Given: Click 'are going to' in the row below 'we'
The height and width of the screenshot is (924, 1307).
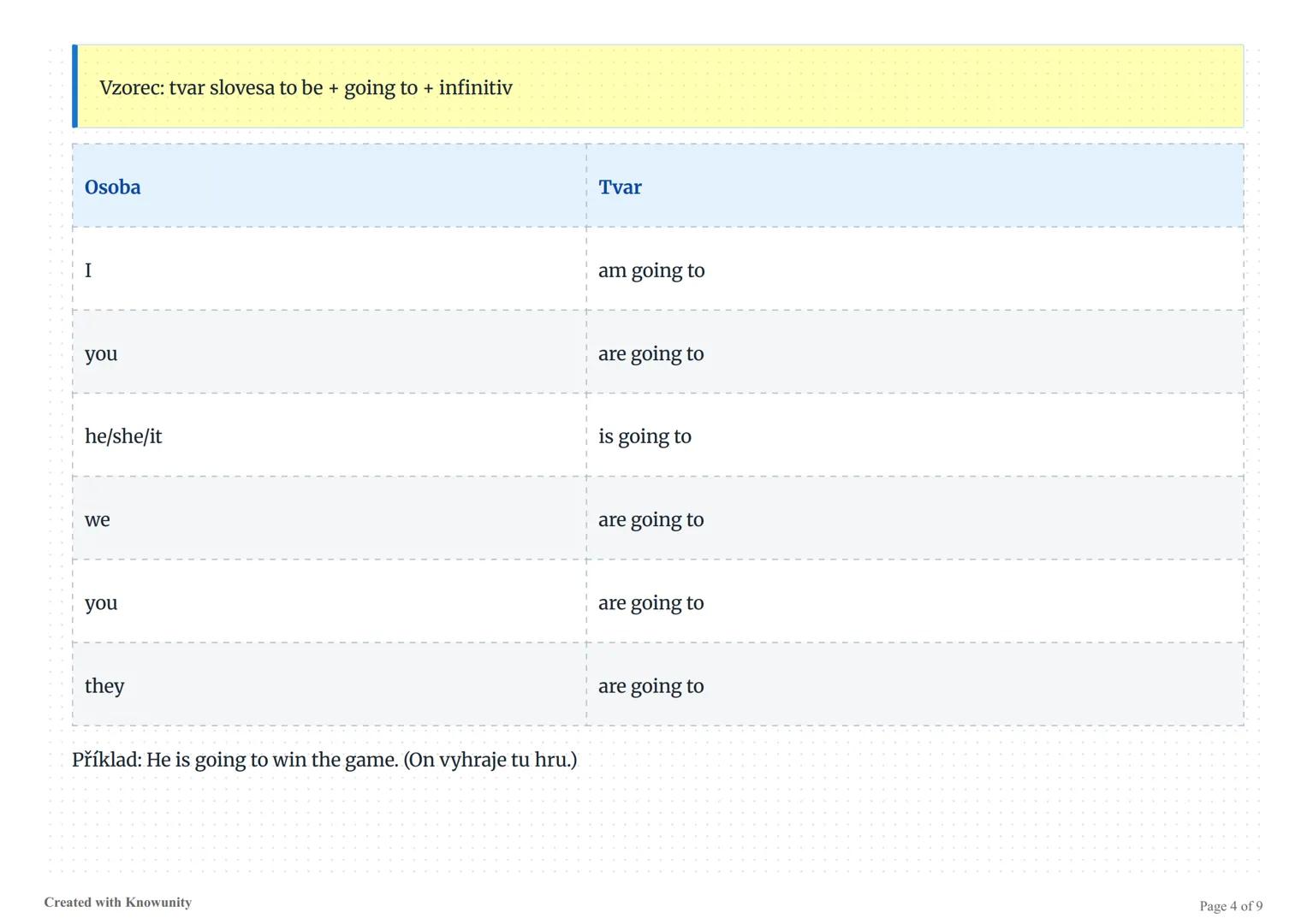Looking at the screenshot, I should tap(651, 602).
